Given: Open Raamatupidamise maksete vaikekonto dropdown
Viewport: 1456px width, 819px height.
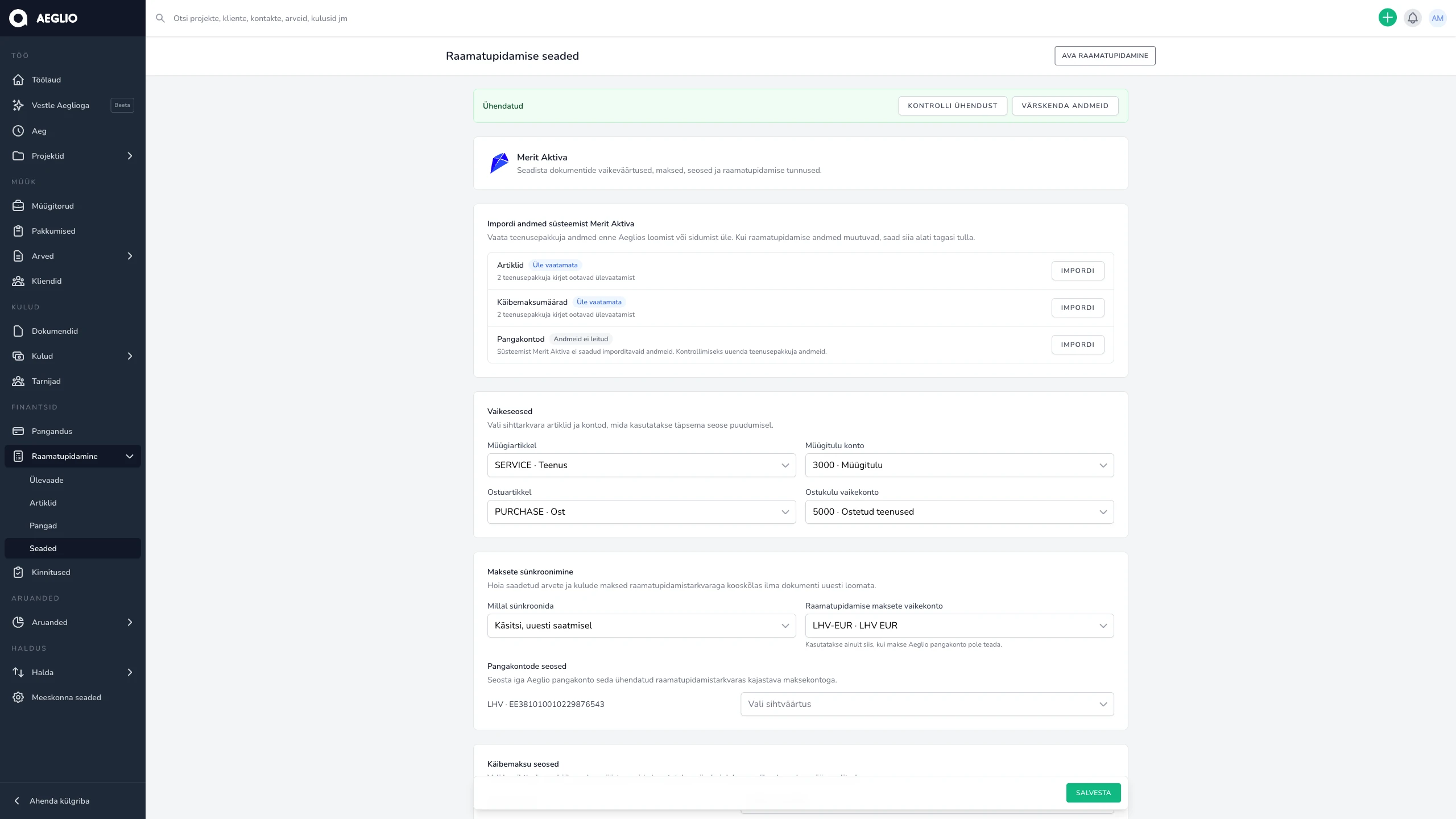Looking at the screenshot, I should [x=959, y=626].
